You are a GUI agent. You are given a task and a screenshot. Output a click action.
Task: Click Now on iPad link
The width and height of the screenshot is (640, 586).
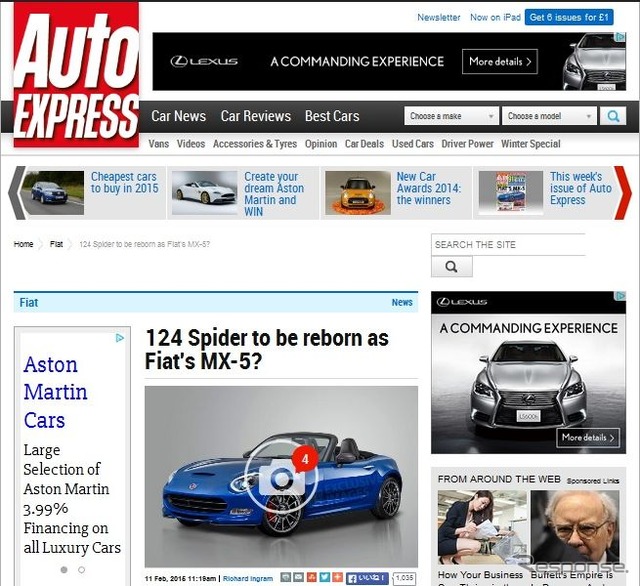[x=495, y=17]
